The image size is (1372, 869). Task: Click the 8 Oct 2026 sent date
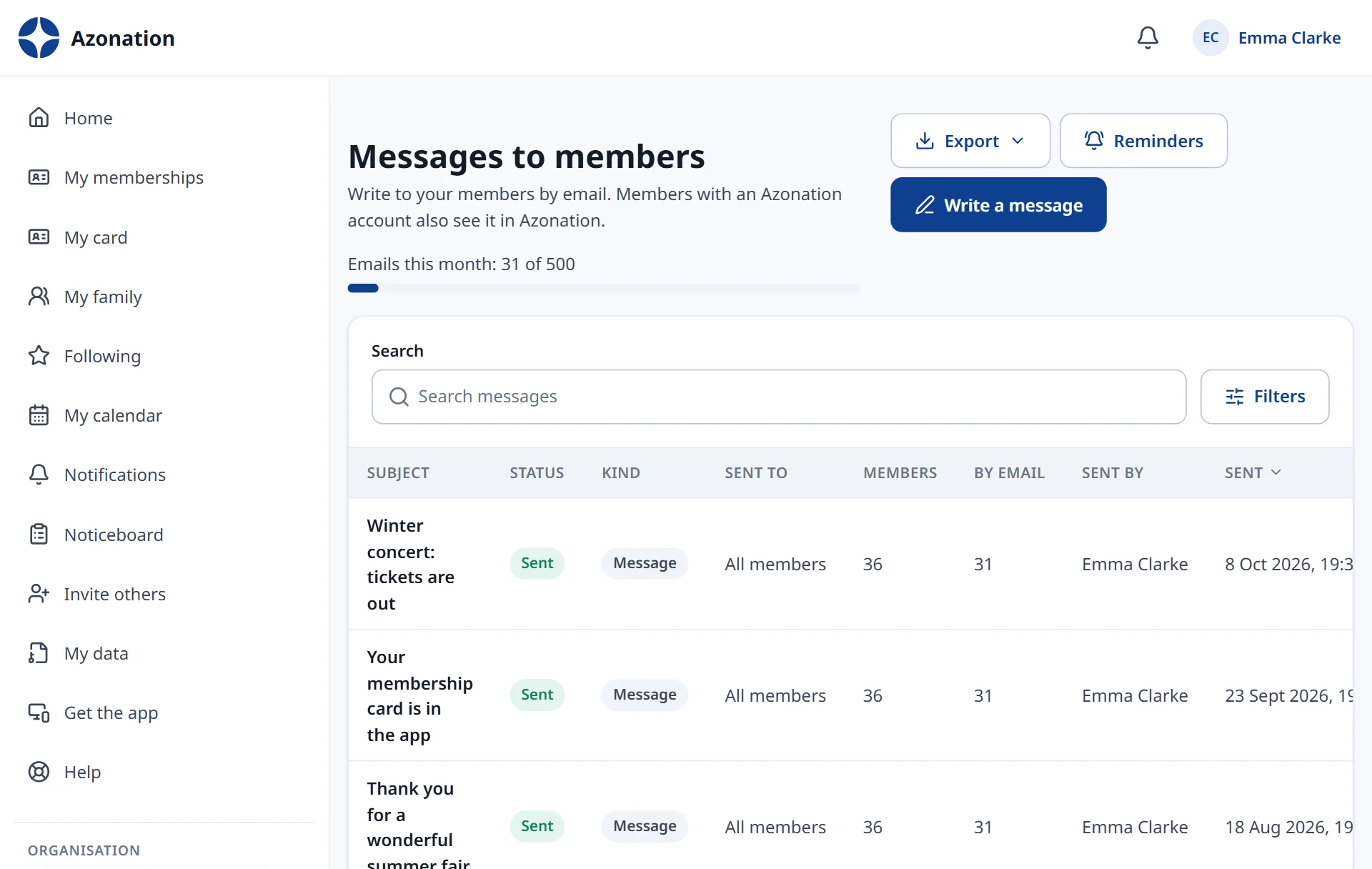coord(1288,565)
